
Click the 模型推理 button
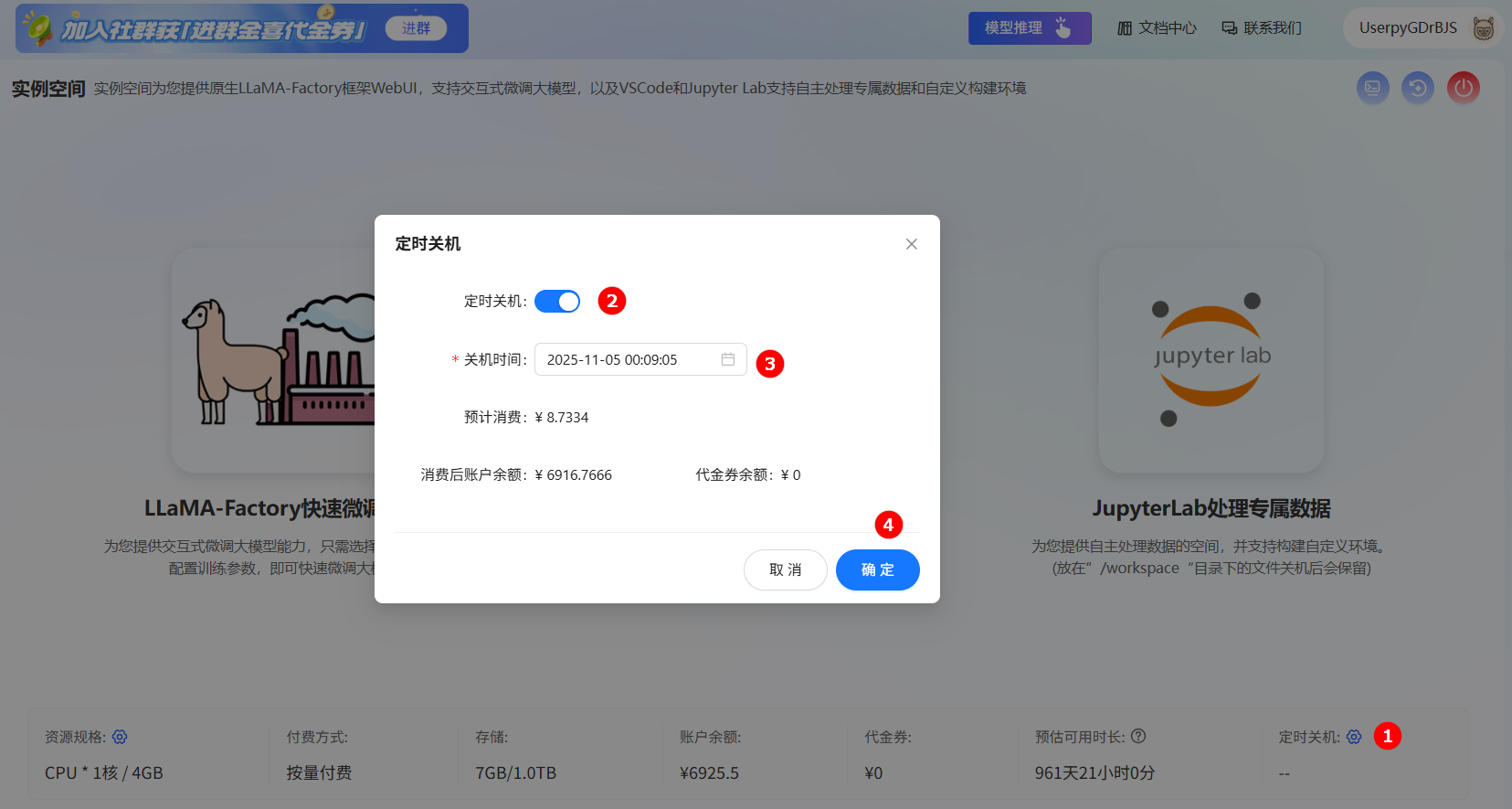tap(1030, 28)
